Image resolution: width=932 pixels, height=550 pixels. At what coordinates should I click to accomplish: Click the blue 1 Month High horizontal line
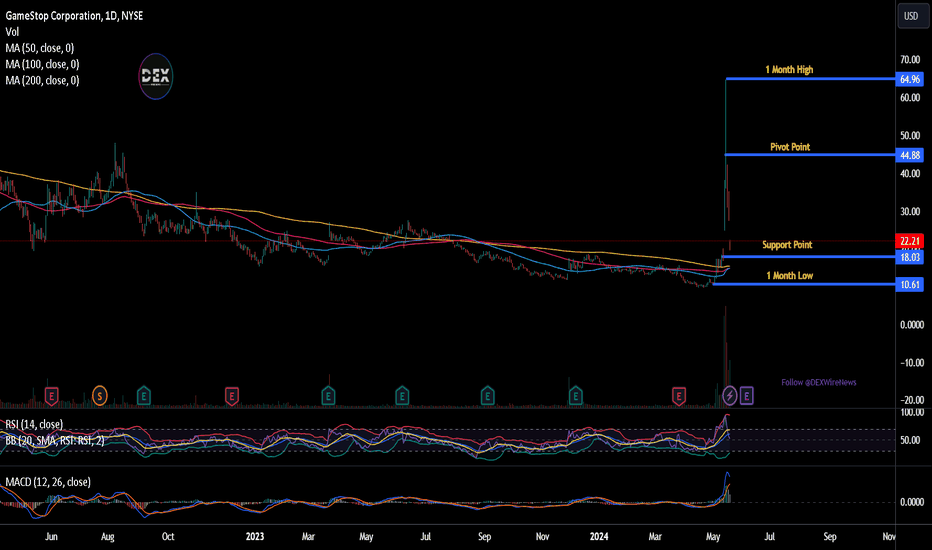[810, 78]
